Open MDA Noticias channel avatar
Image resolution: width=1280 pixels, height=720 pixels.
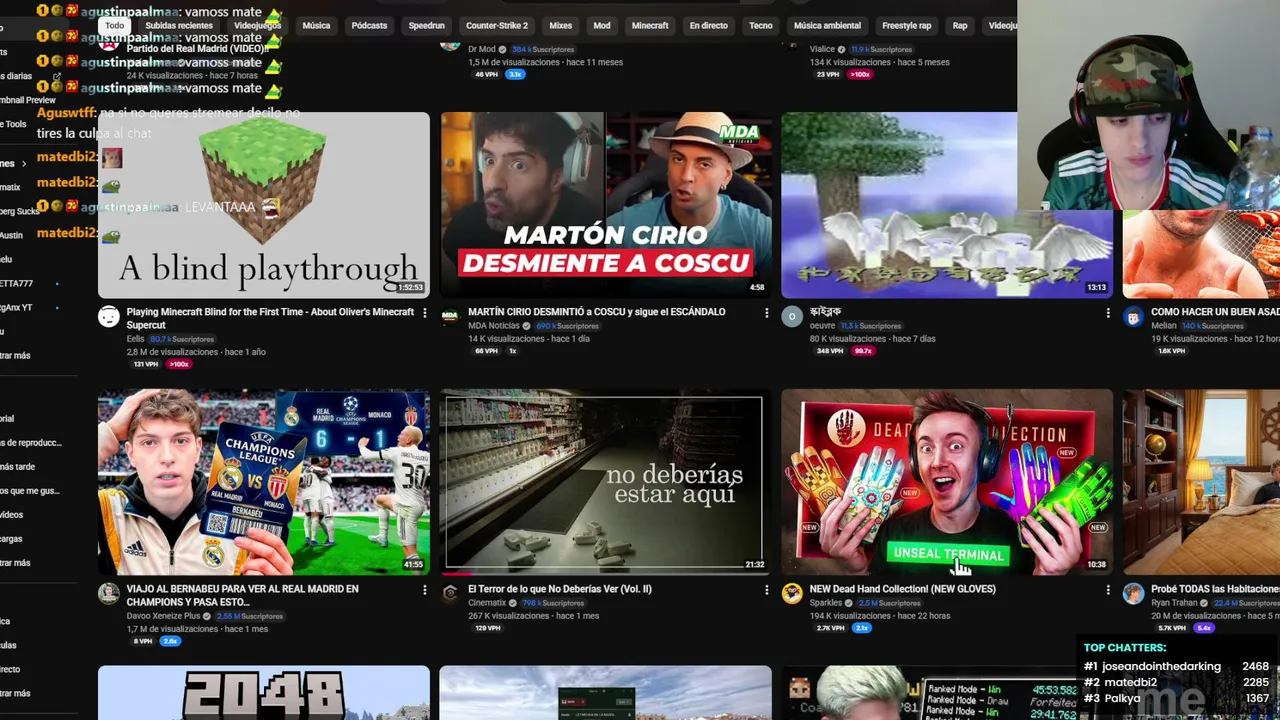pos(450,317)
